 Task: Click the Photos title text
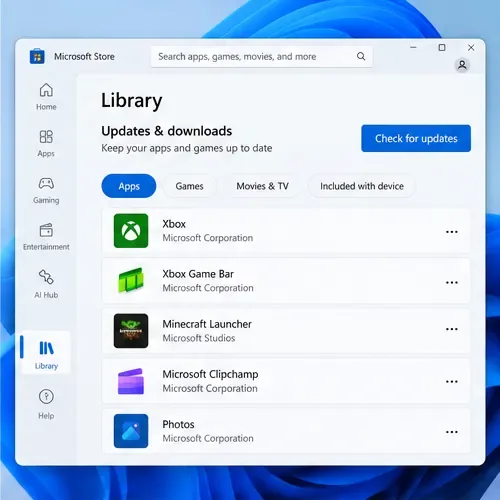178,424
